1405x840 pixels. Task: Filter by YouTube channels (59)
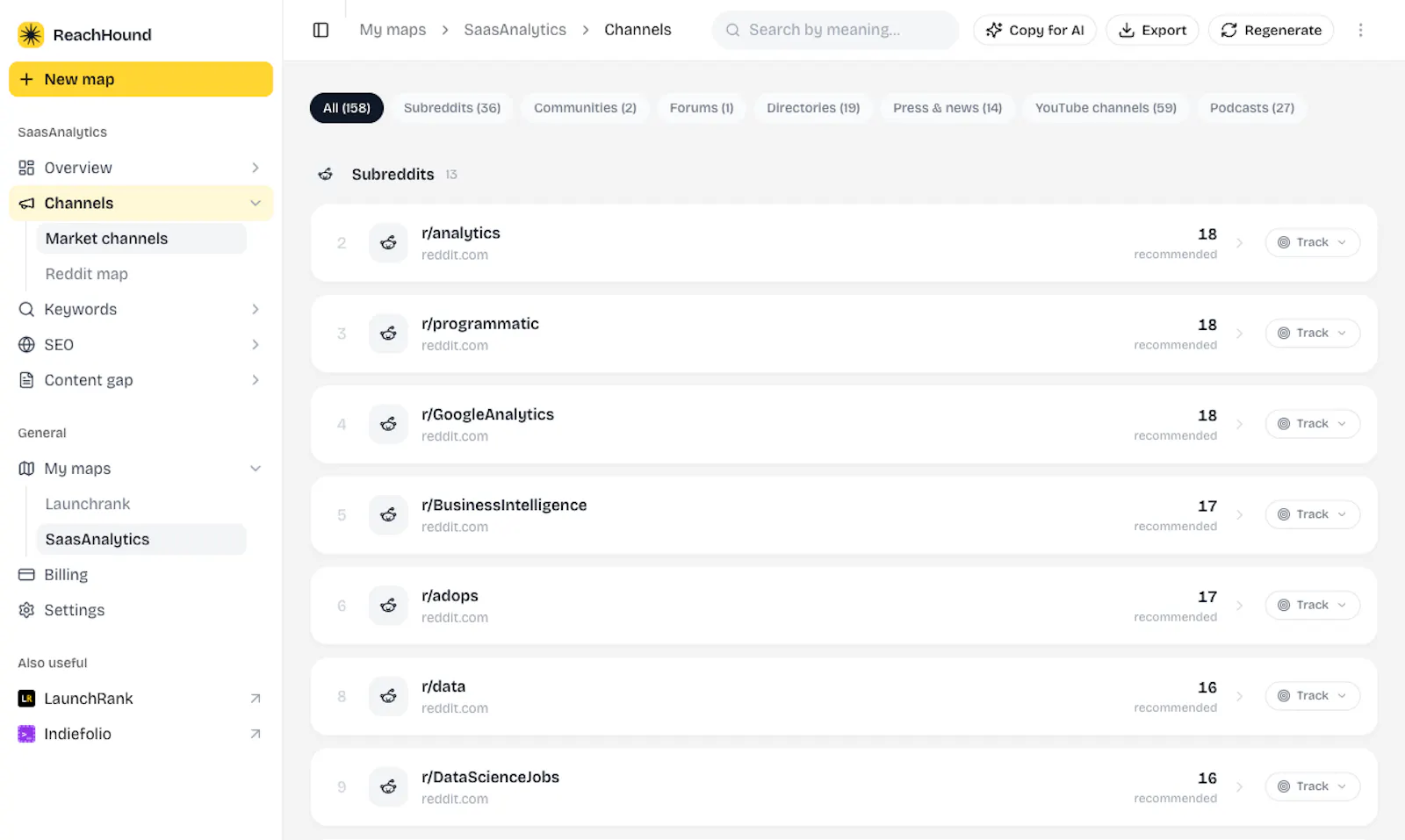pyautogui.click(x=1106, y=108)
